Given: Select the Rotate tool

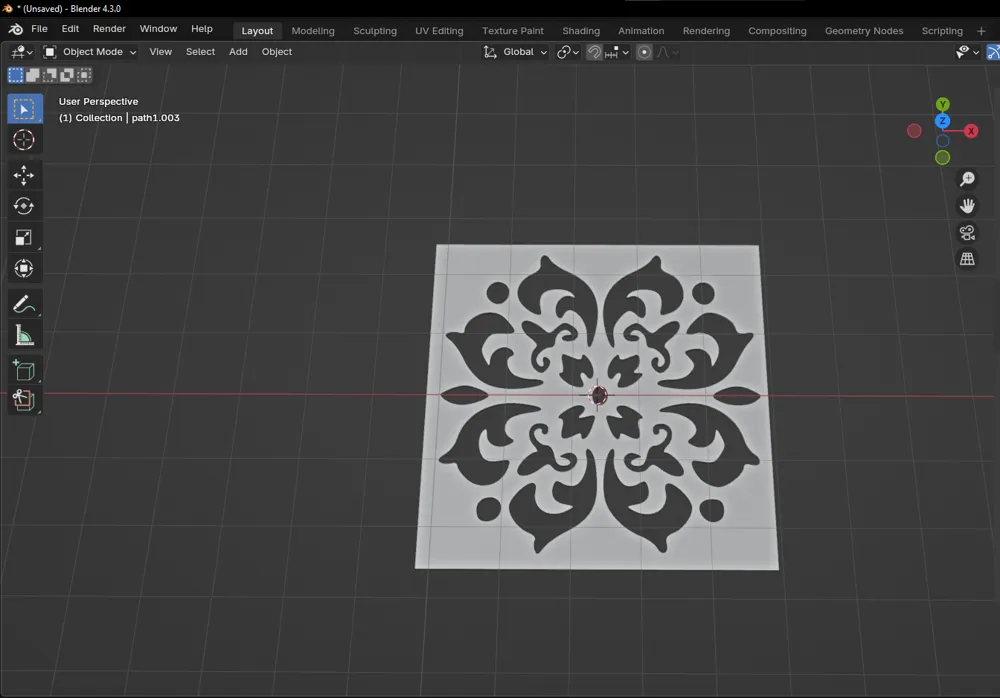Looking at the screenshot, I should pyautogui.click(x=24, y=206).
